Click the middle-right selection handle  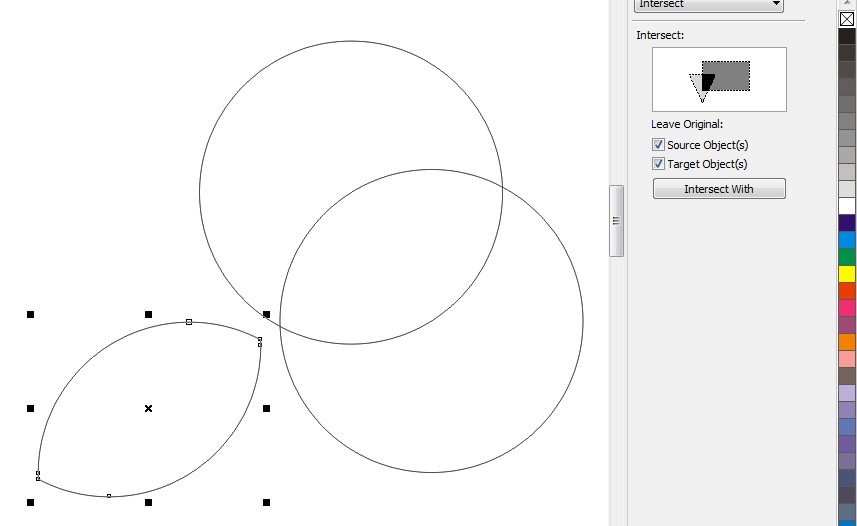[x=266, y=408]
